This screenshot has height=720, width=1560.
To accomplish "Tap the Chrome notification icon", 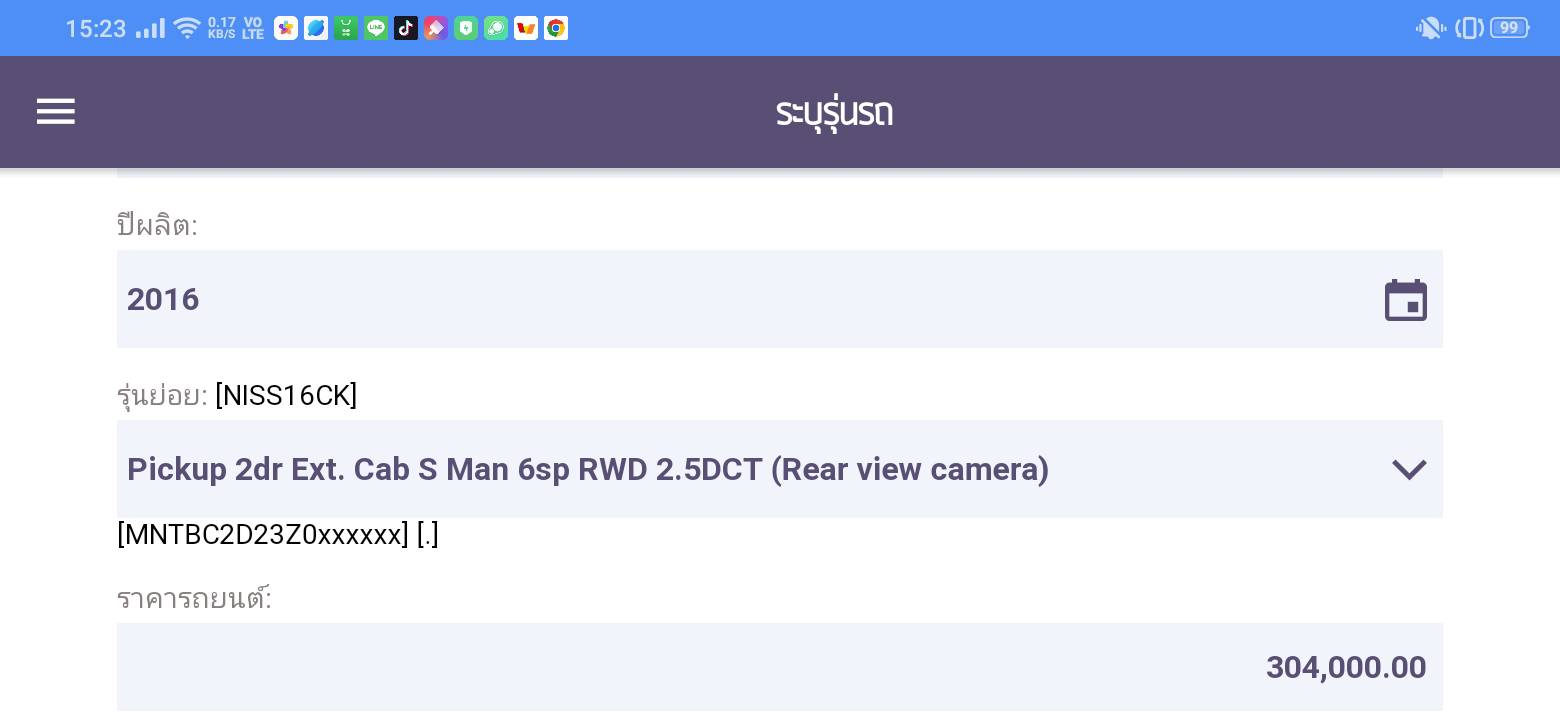I will (556, 28).
